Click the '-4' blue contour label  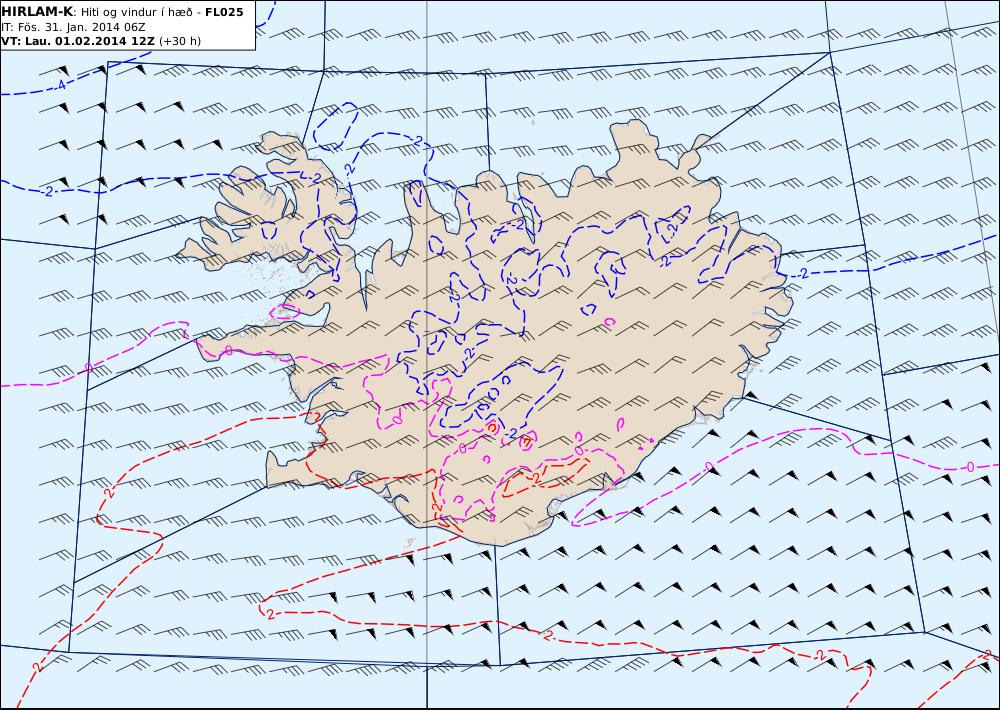click(60, 85)
